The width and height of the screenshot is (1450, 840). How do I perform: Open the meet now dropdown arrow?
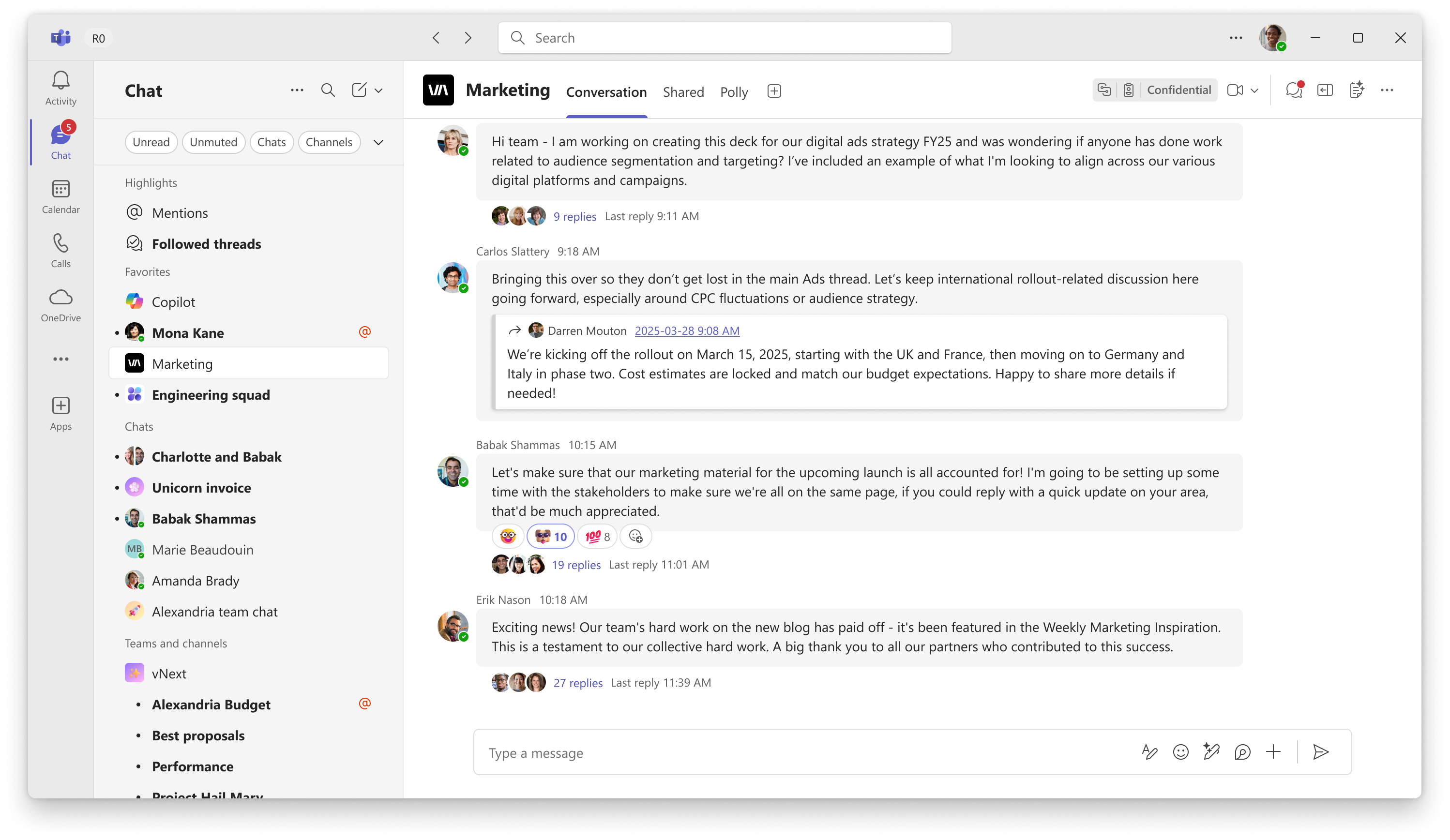coord(1254,90)
